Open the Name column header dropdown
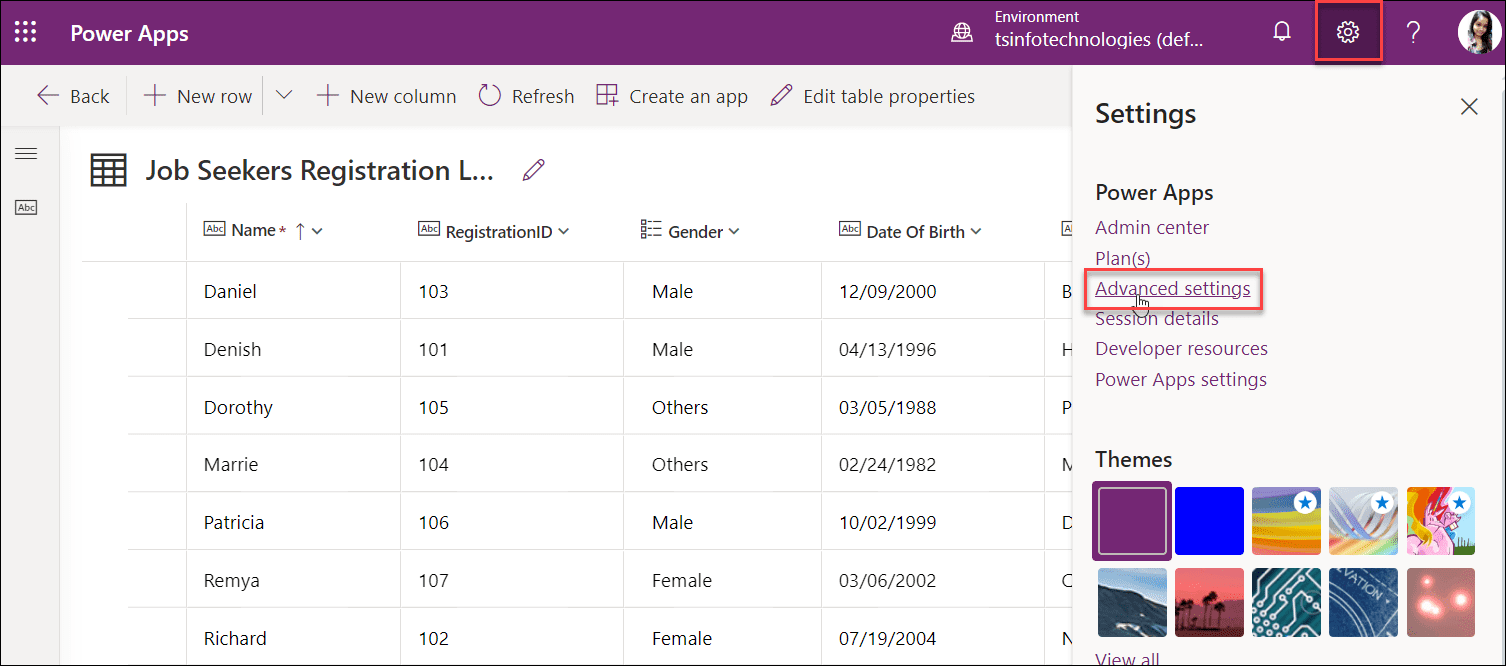1506x666 pixels. (x=318, y=229)
